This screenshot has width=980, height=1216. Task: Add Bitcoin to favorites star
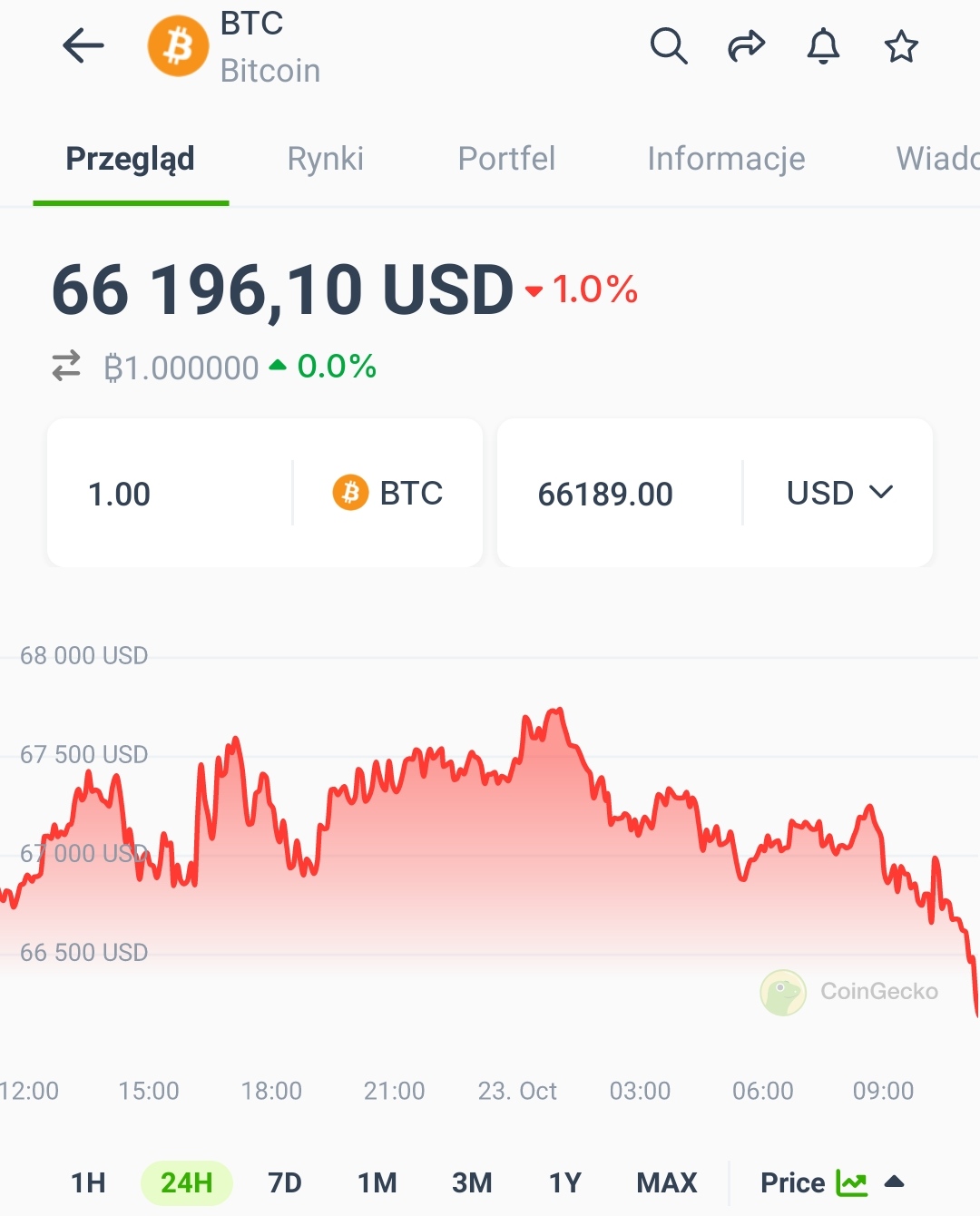(901, 46)
